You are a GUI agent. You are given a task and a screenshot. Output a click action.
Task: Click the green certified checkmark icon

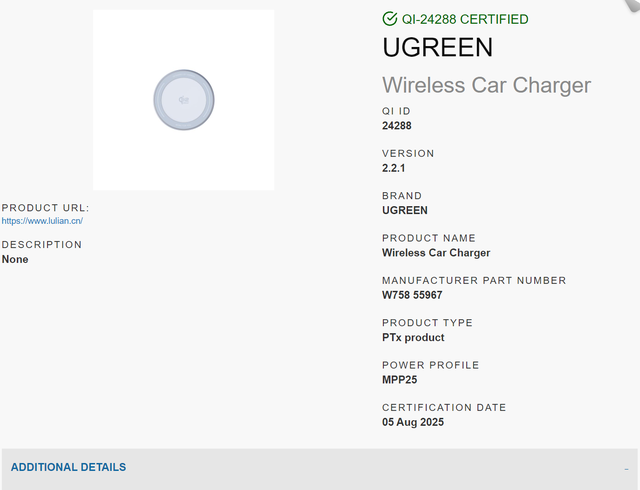(x=390, y=19)
